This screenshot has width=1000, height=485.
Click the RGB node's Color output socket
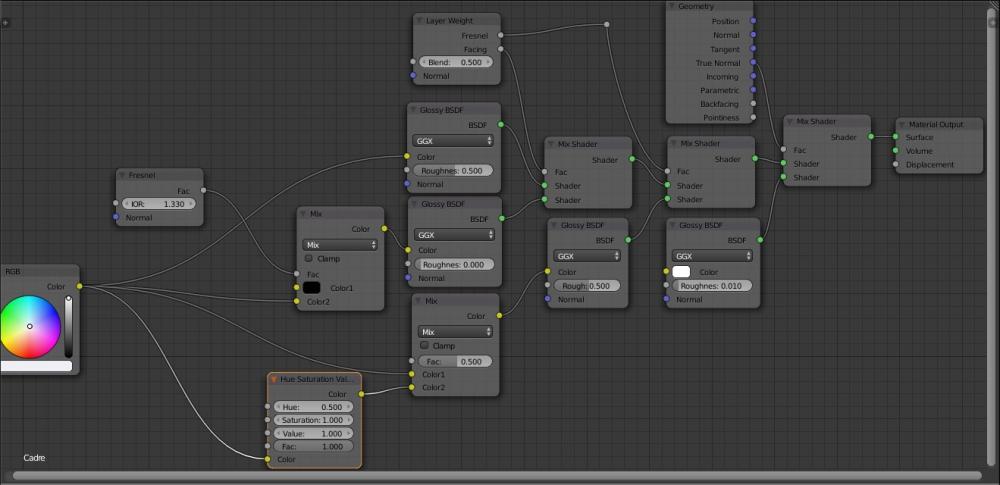(79, 286)
